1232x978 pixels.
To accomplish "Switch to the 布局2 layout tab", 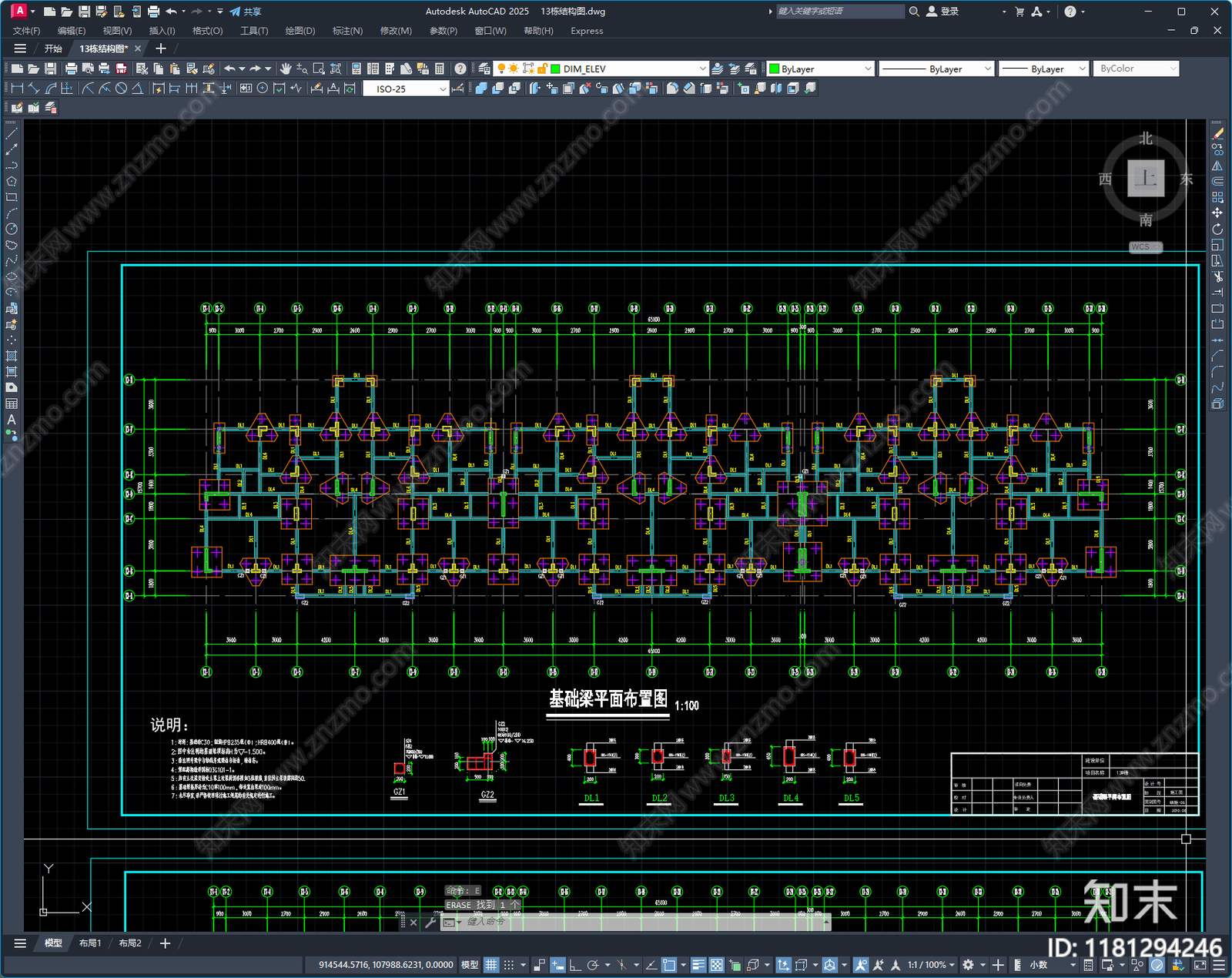I will (x=129, y=943).
